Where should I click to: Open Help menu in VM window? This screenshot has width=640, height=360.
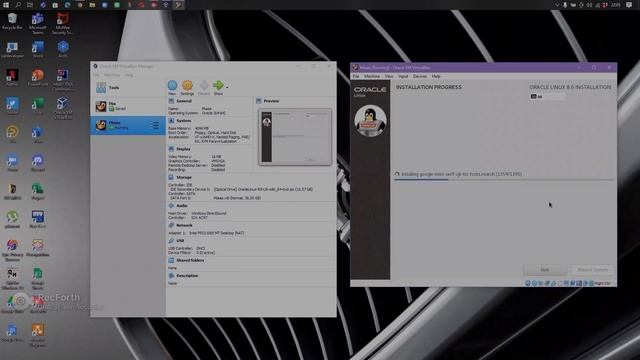tap(436, 76)
